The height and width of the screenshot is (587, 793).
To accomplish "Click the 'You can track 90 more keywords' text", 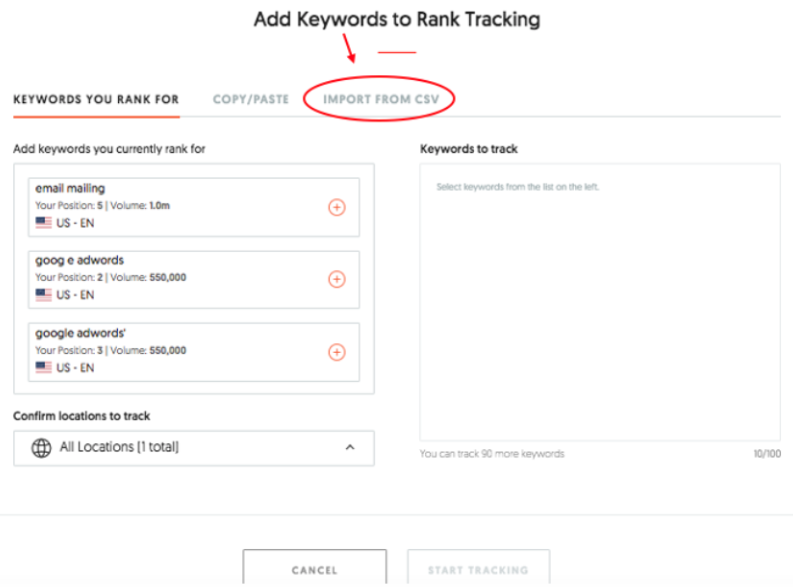I will click(492, 454).
